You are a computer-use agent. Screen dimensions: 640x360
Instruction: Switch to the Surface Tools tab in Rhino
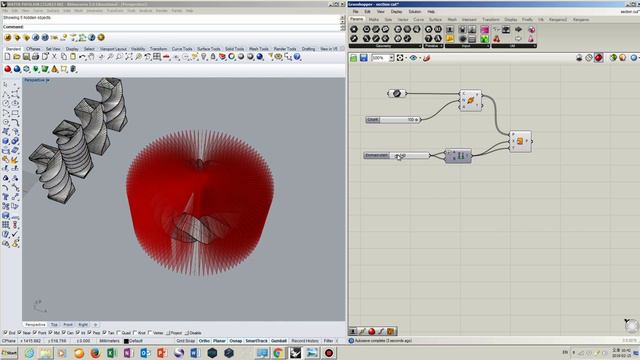(x=209, y=49)
